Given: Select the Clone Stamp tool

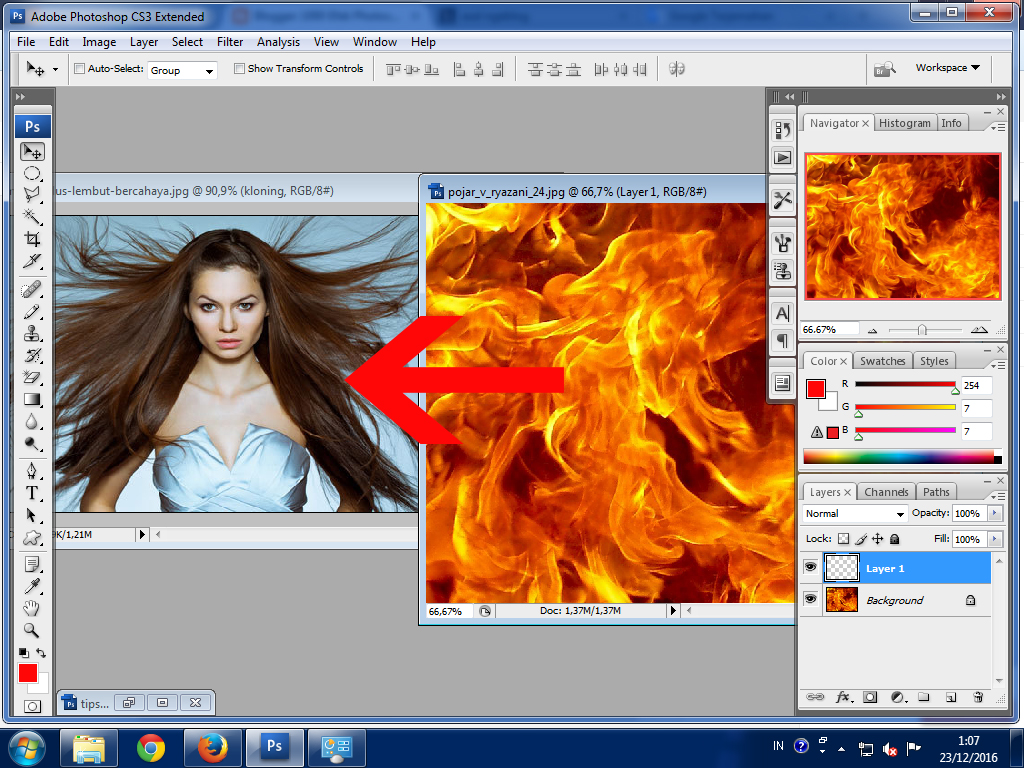Looking at the screenshot, I should coord(32,333).
